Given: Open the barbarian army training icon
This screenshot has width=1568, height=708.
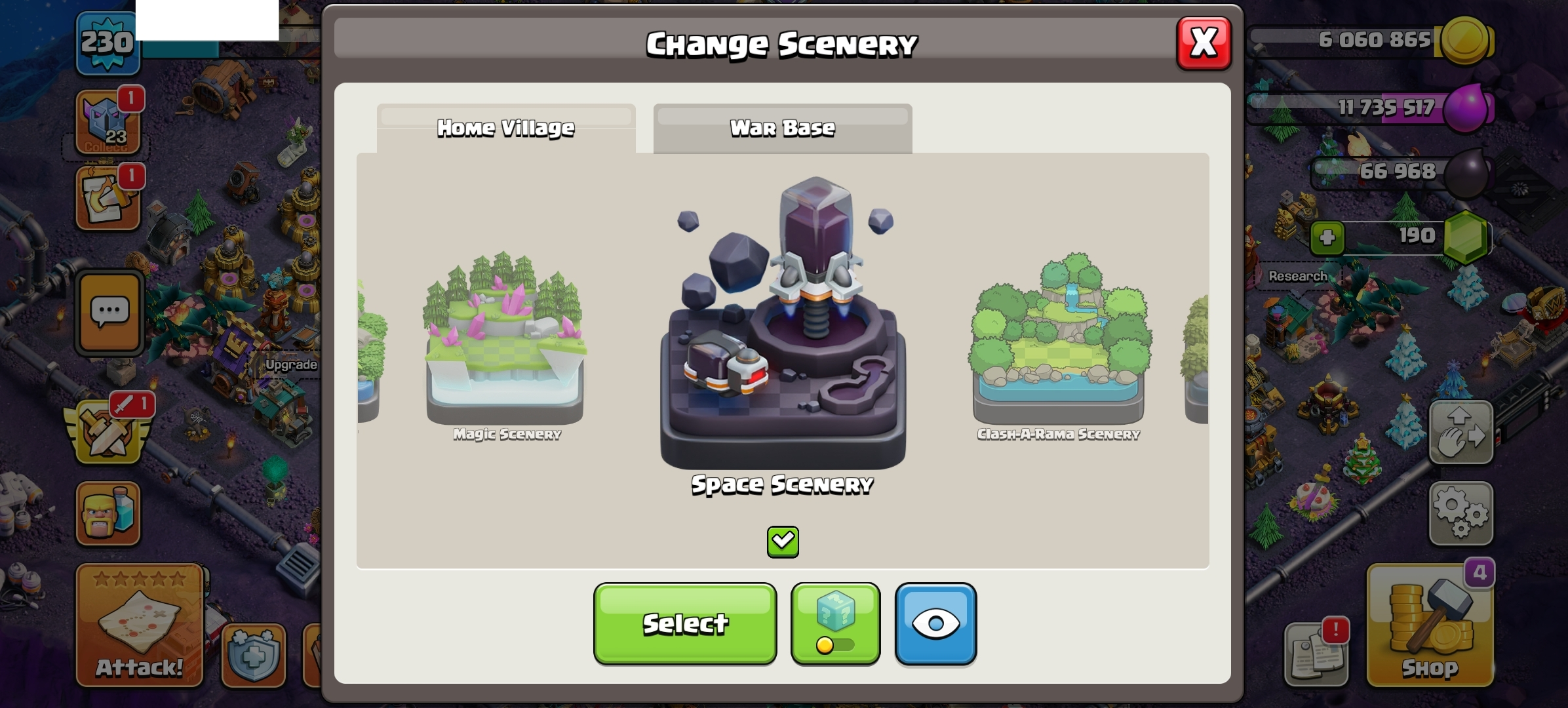Looking at the screenshot, I should (x=108, y=513).
